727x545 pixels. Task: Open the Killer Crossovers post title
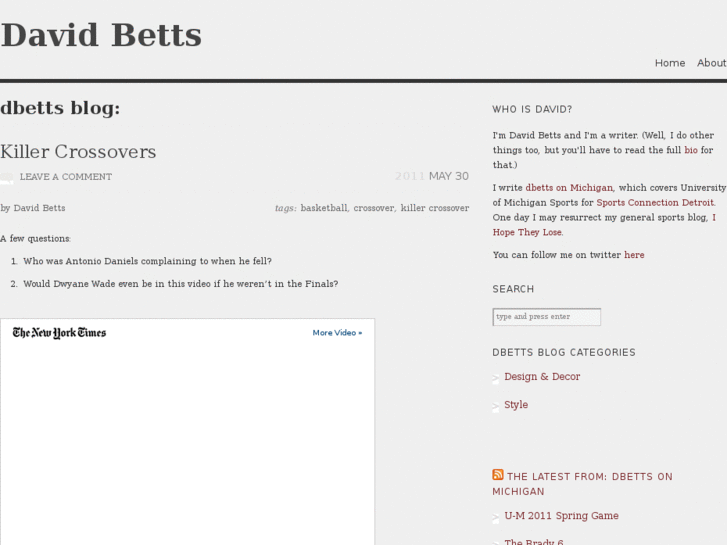78,152
